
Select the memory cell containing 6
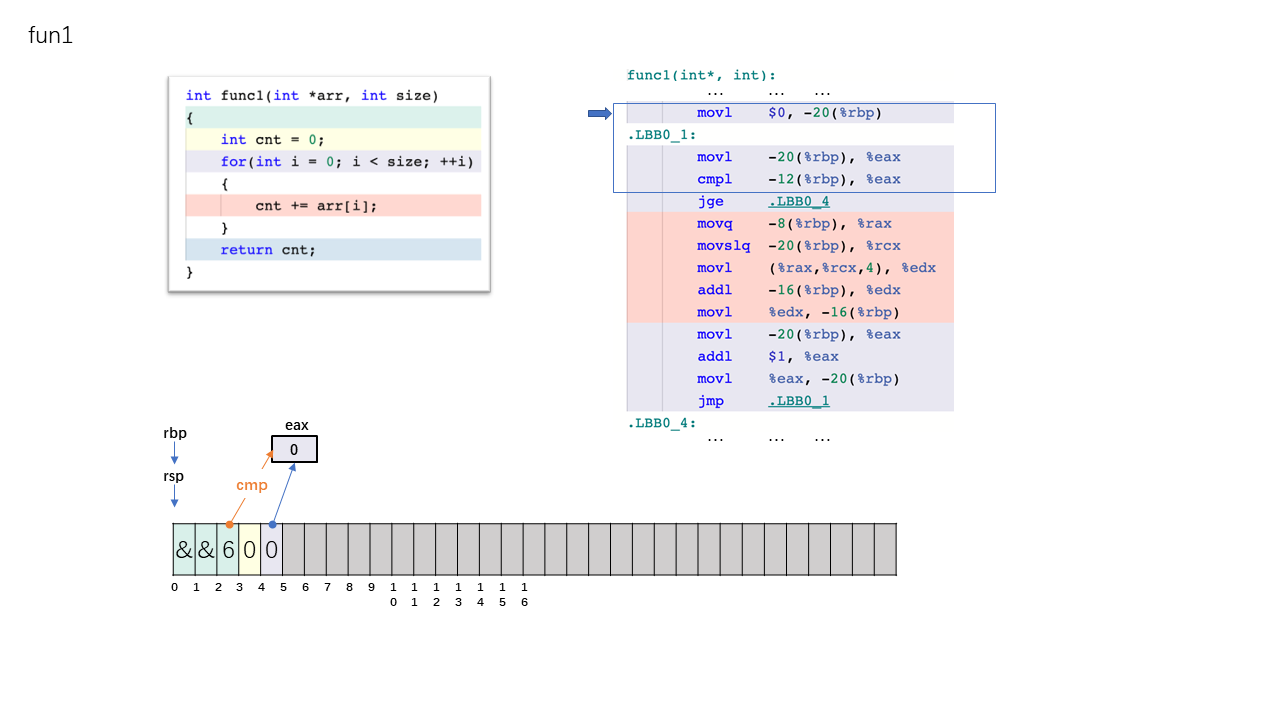point(228,549)
